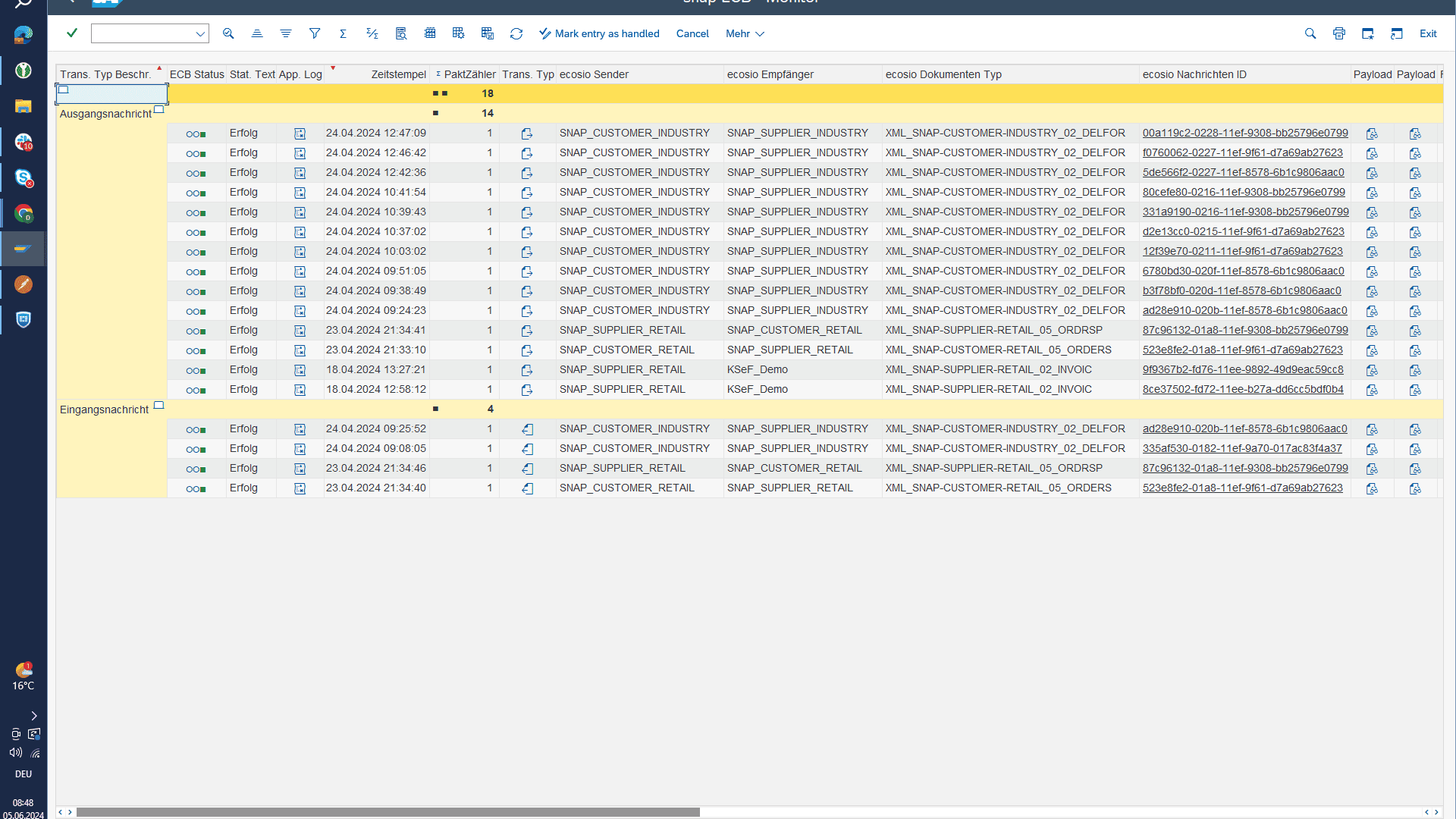This screenshot has width=1456, height=819.
Task: Click the details magnifier icon in toolbar
Action: 228,33
